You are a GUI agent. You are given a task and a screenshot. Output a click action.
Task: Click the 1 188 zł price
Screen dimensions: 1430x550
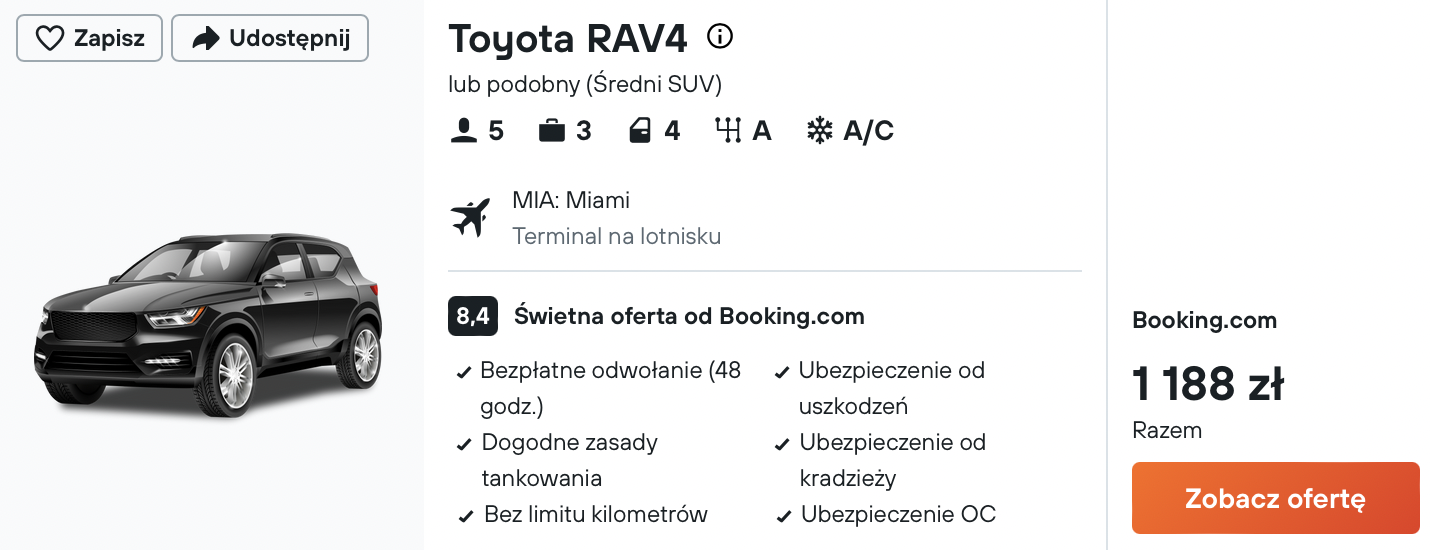point(1207,384)
